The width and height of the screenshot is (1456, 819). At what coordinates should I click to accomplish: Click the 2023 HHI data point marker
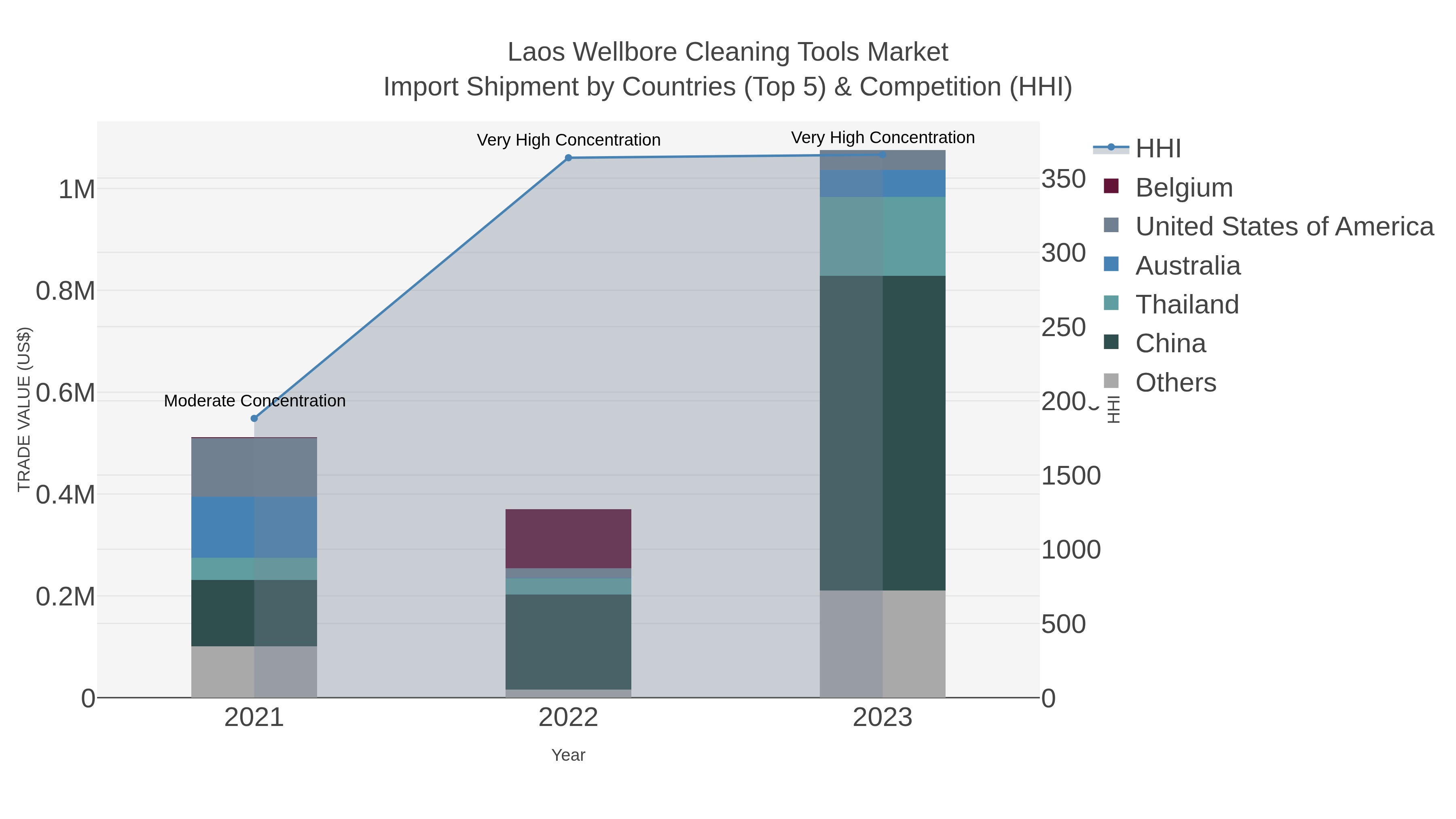(883, 154)
